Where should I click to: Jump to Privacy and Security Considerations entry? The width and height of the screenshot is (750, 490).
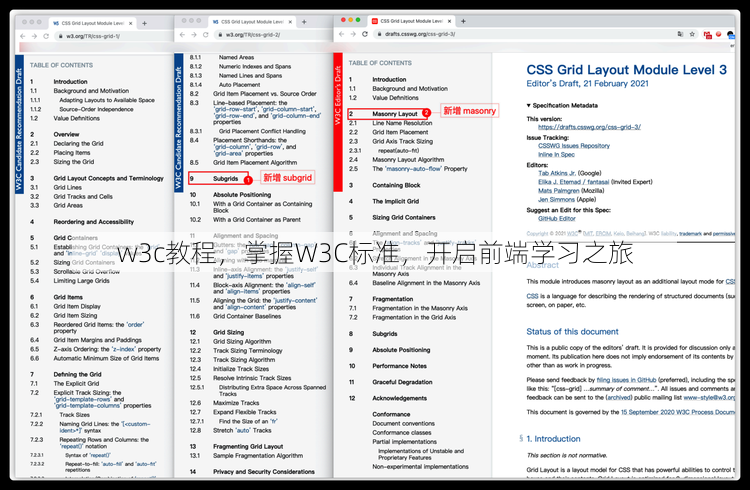pos(264,472)
